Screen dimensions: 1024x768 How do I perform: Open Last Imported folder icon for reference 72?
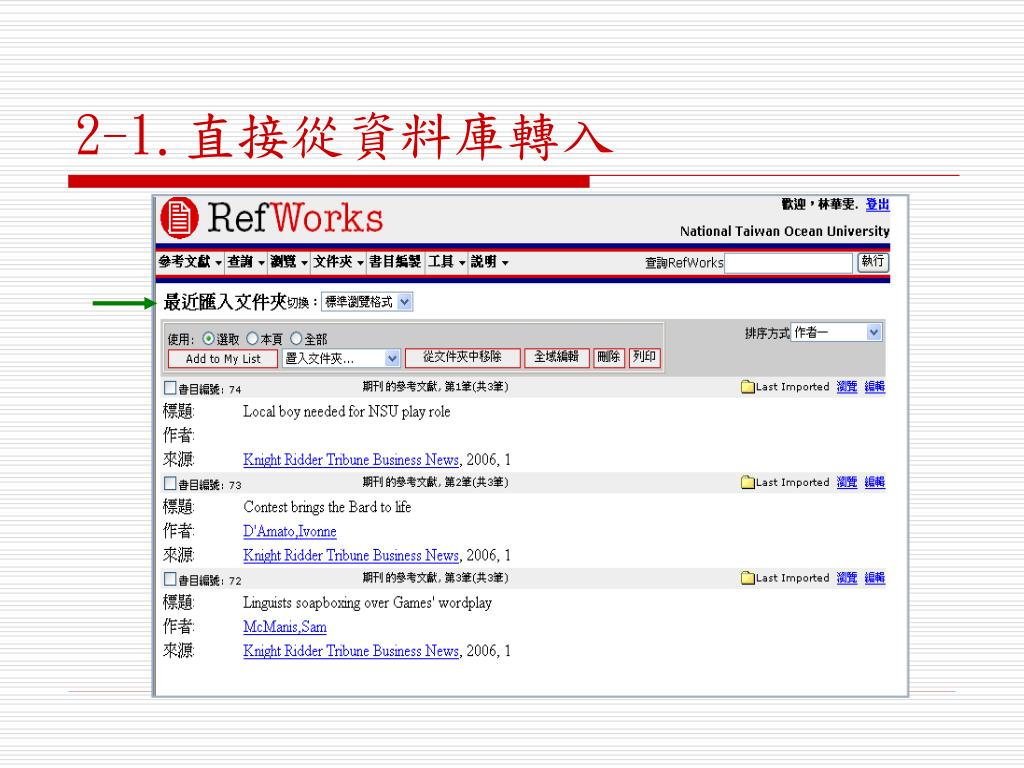pos(748,578)
